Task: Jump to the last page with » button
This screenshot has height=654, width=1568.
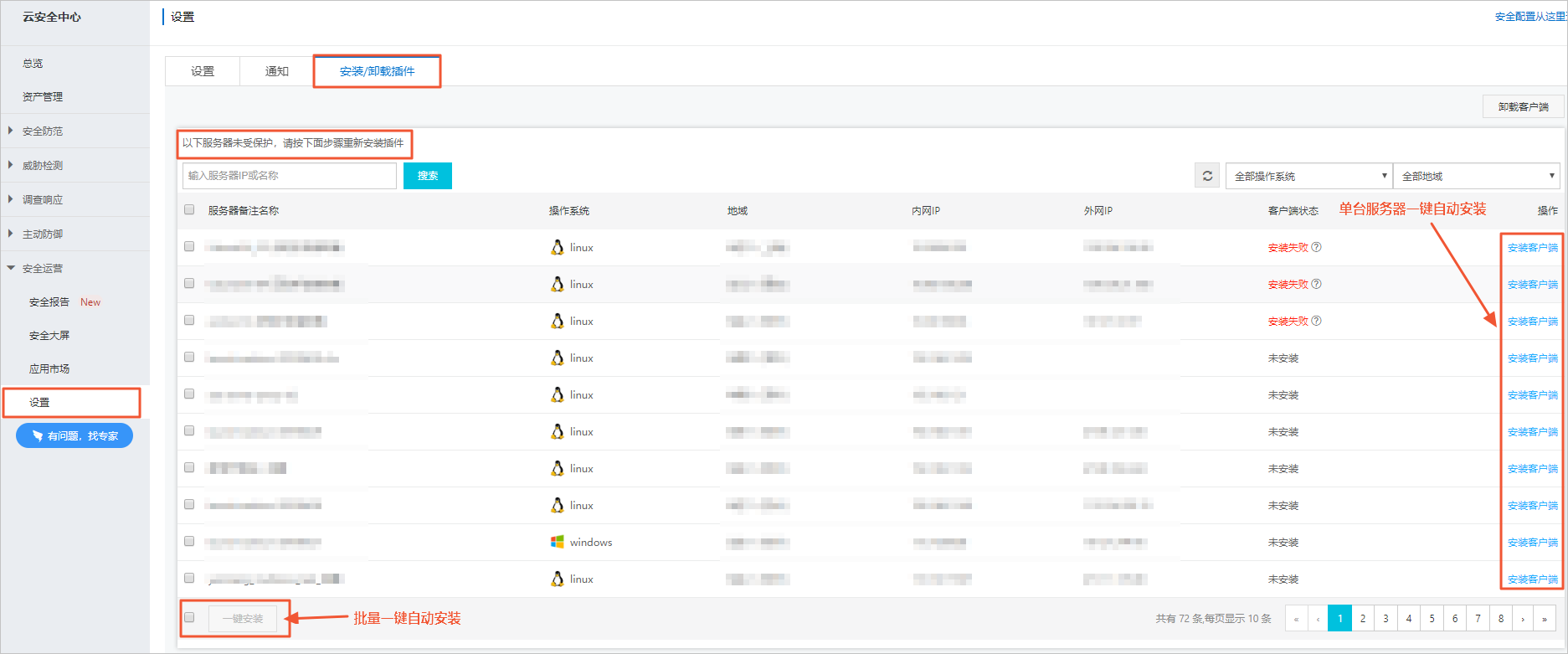Action: coord(1545,618)
